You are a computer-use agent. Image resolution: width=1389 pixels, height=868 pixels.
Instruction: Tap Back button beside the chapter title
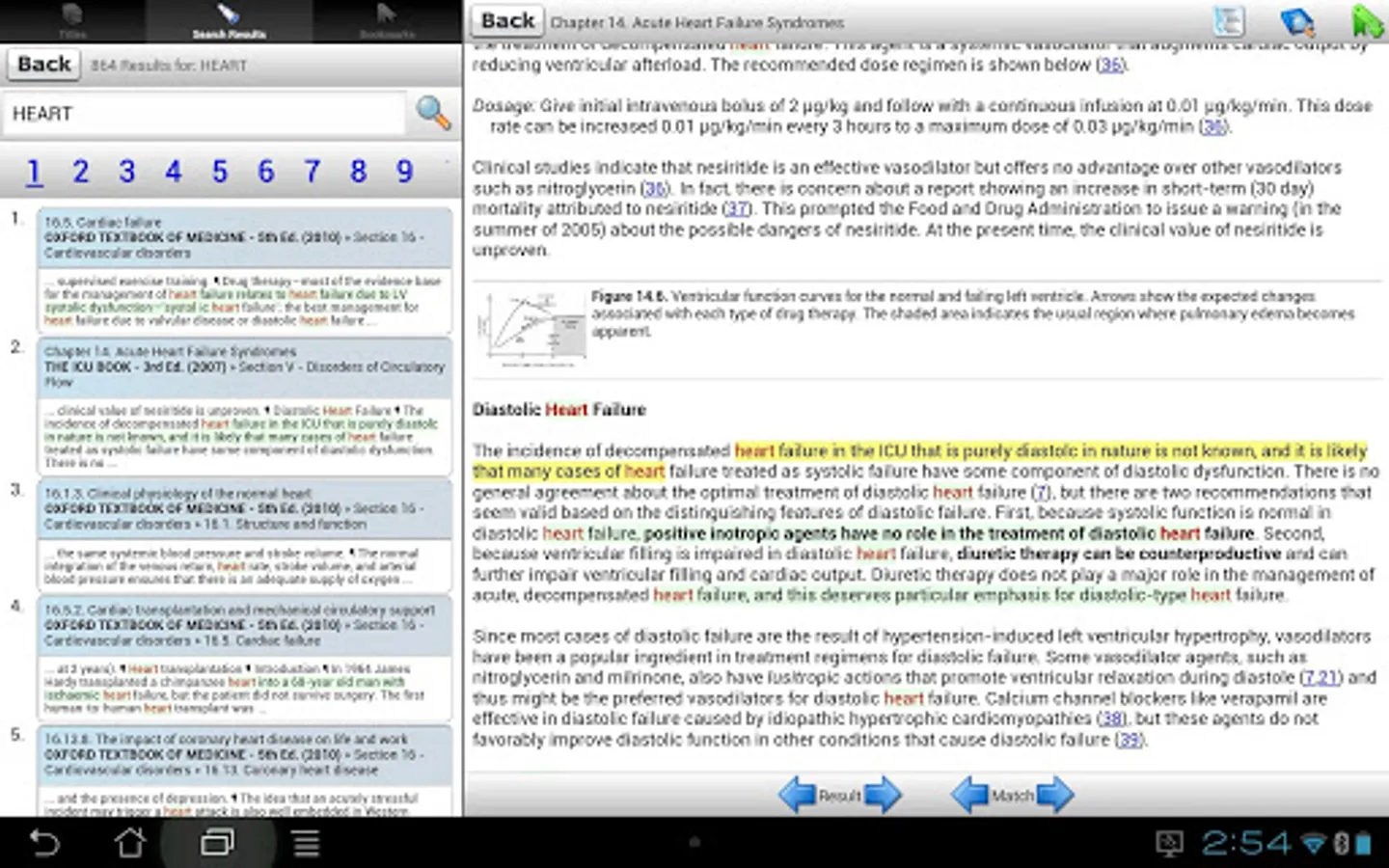tap(507, 21)
